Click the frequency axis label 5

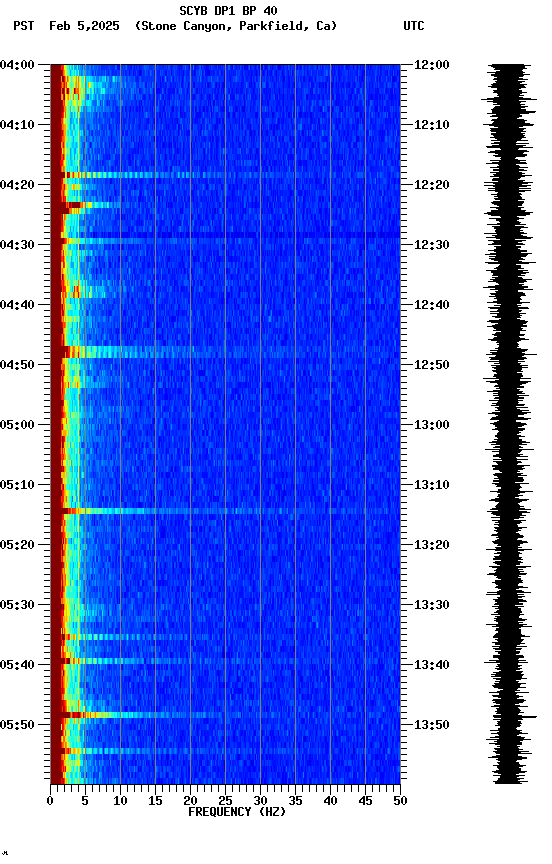tap(85, 801)
